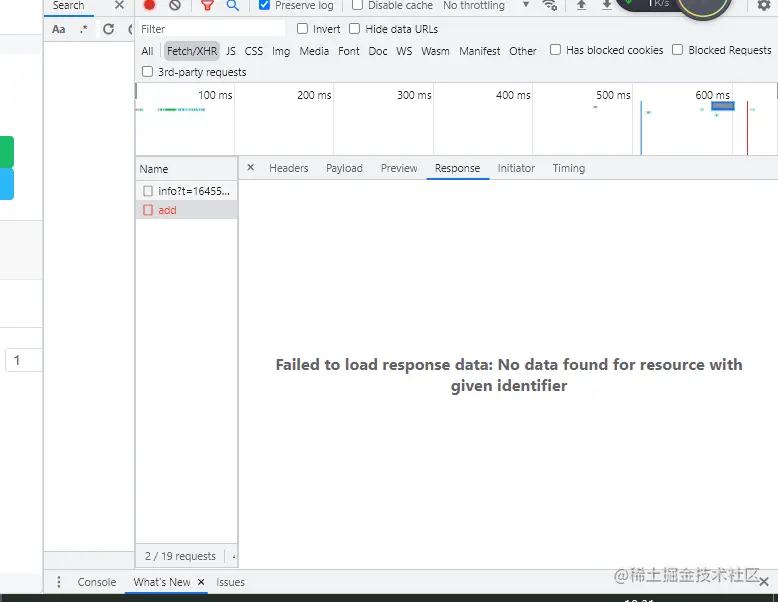This screenshot has width=778, height=602.
Task: Open the Timing tab
Action: (569, 168)
